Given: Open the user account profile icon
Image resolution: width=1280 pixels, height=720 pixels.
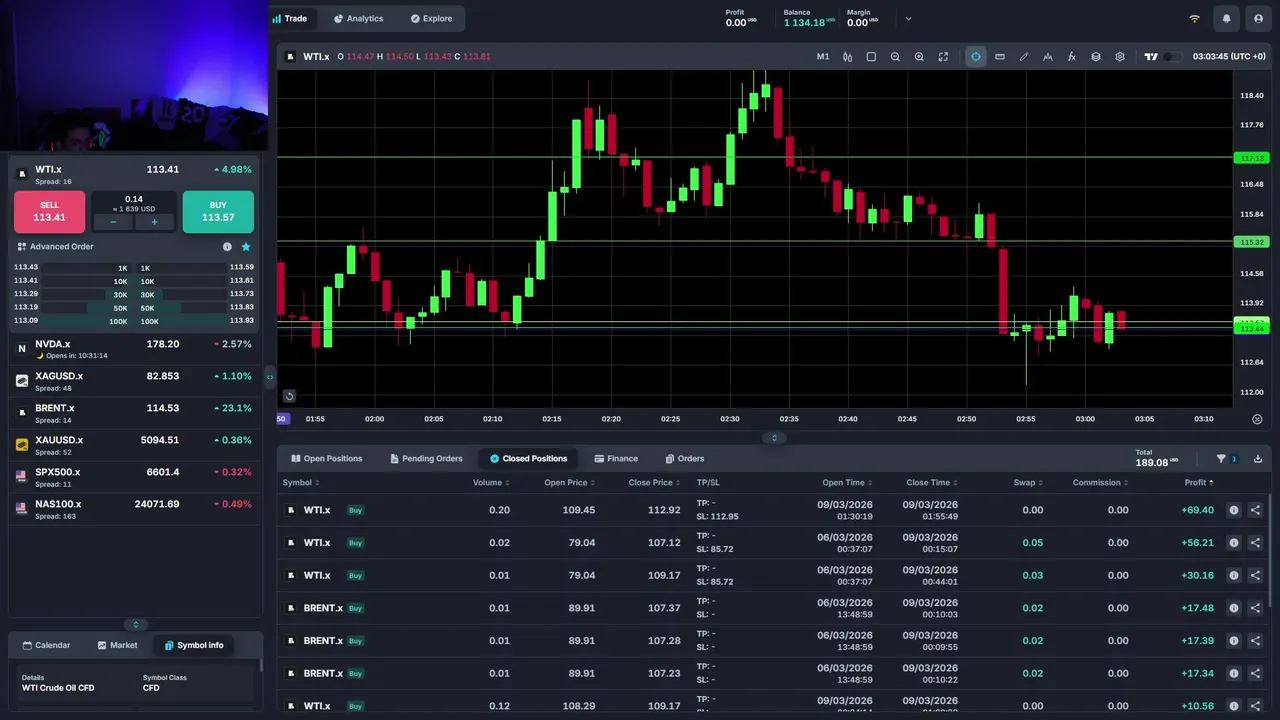Looking at the screenshot, I should (1258, 19).
